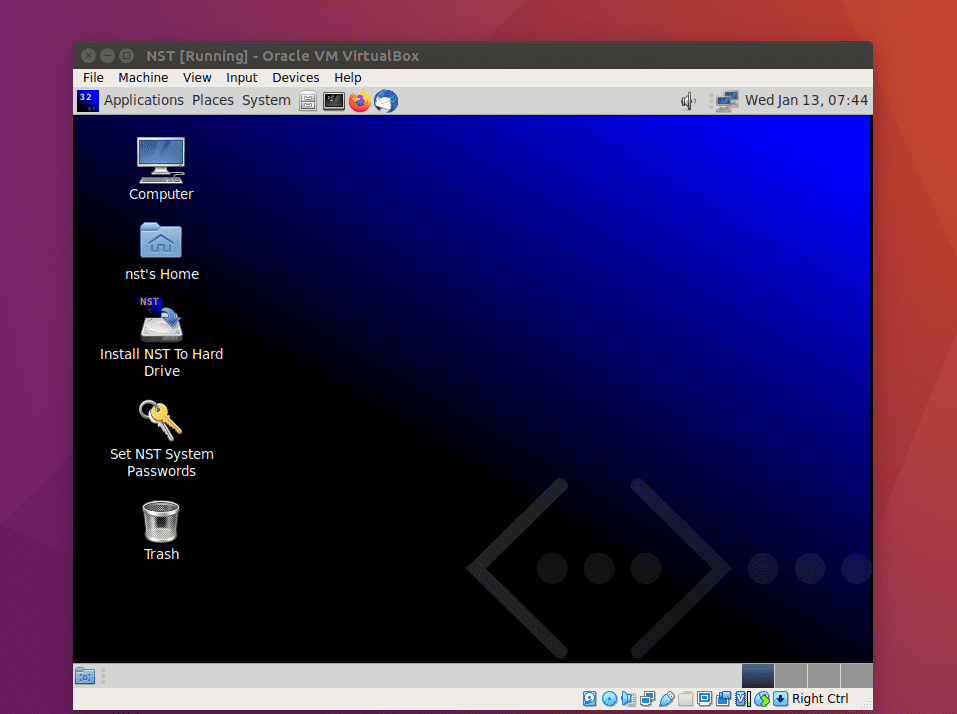The width and height of the screenshot is (957, 714).
Task: Click the NST [Running] title bar text
Action: pos(283,56)
